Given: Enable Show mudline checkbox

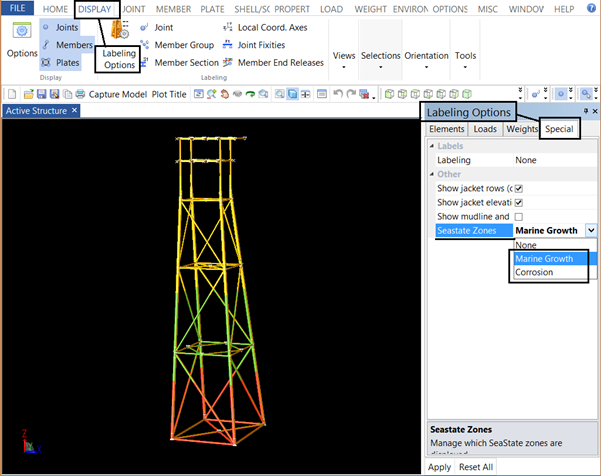Looking at the screenshot, I should point(518,216).
